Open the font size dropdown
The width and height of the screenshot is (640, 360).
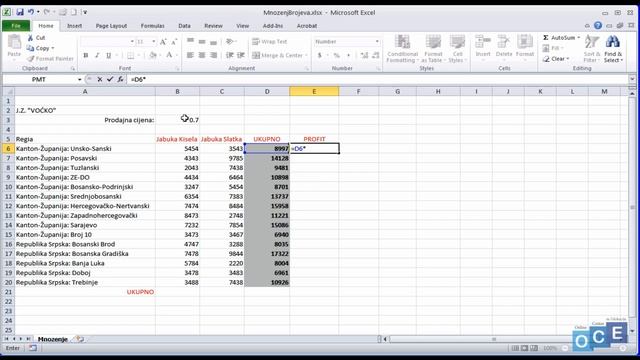(x=153, y=42)
